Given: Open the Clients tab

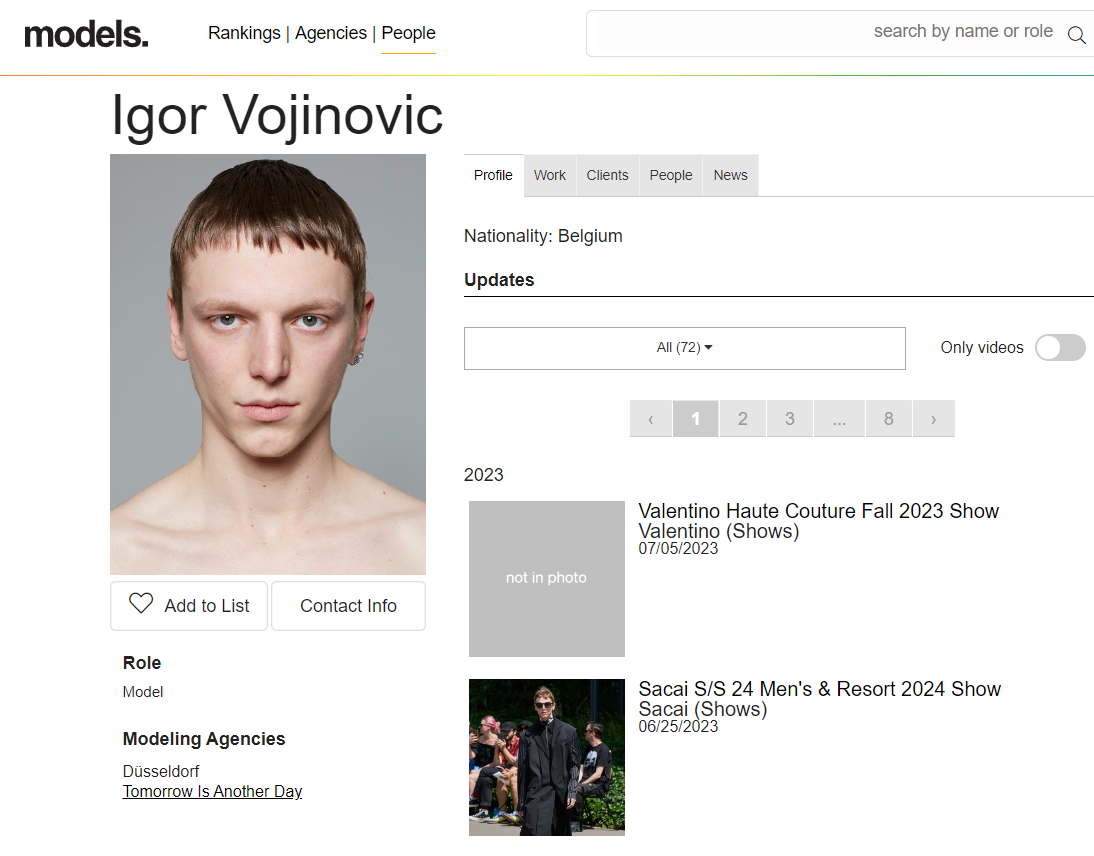Looking at the screenshot, I should (607, 175).
